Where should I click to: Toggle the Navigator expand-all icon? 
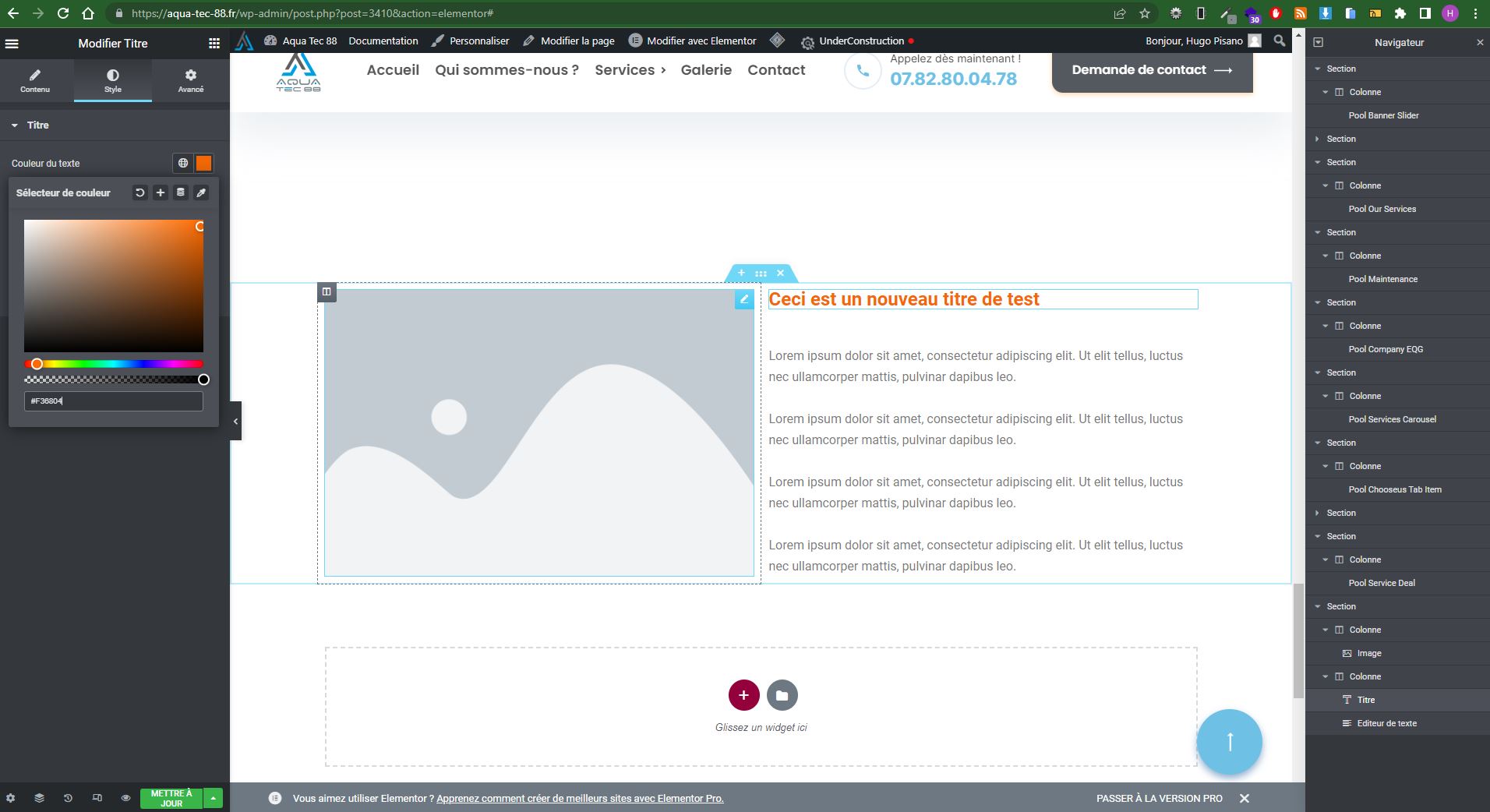[1318, 43]
